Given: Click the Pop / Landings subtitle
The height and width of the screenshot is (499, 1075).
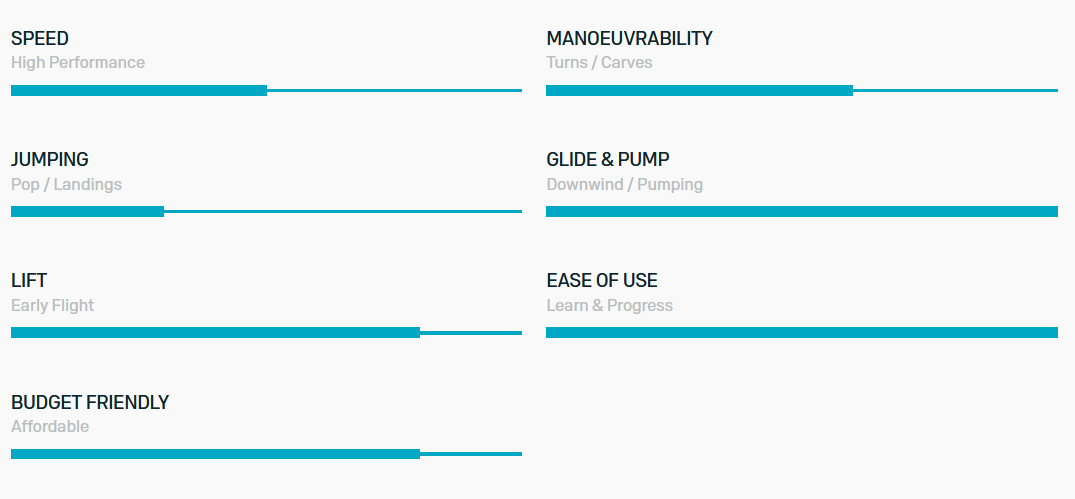Looking at the screenshot, I should pyautogui.click(x=67, y=184).
